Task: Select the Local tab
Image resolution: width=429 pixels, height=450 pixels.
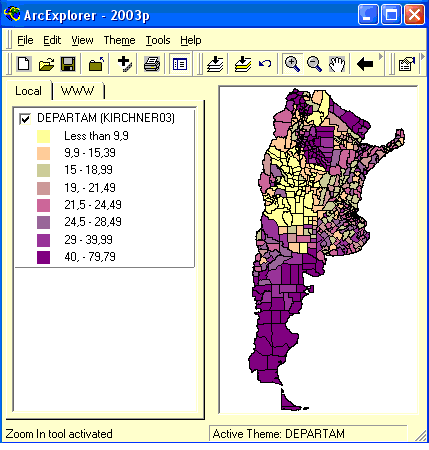Action: click(29, 91)
